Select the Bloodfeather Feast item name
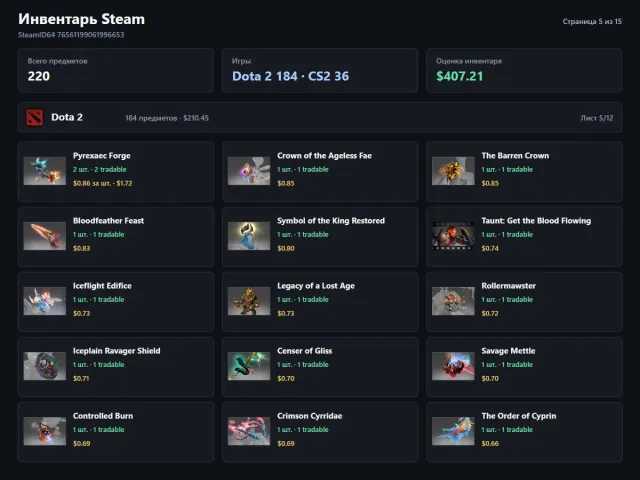The image size is (640, 480). pos(109,221)
